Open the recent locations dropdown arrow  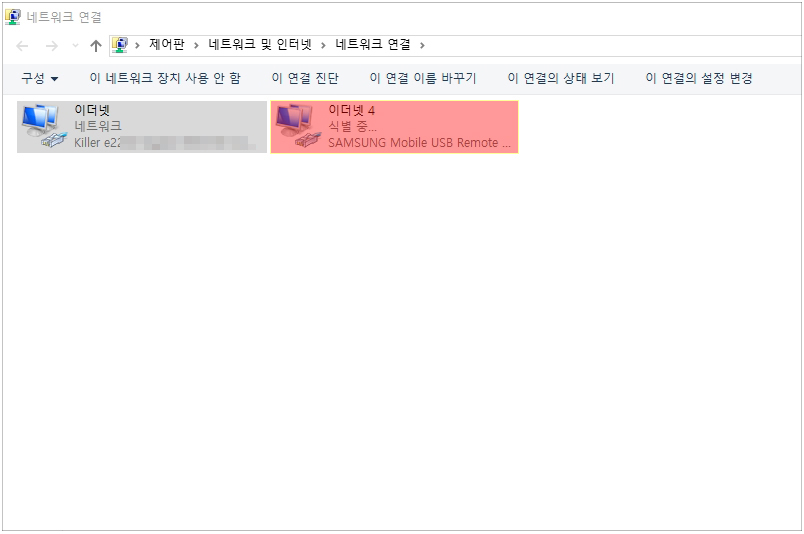coord(75,46)
